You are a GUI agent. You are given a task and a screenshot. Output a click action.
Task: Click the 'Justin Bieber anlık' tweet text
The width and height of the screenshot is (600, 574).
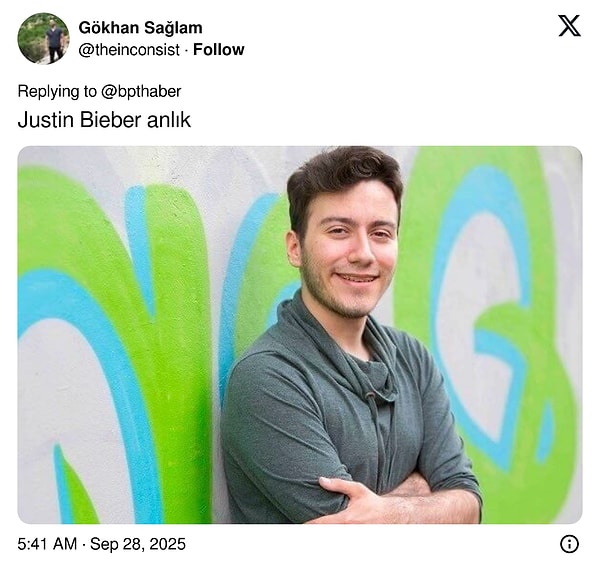click(104, 120)
